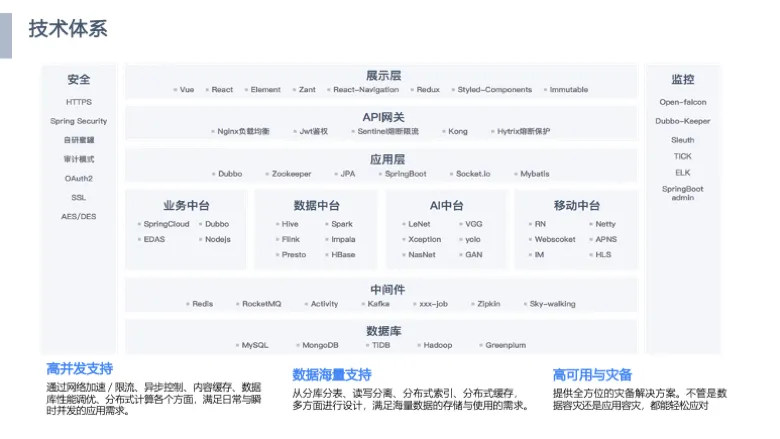Select the '移动中台' box heading

577,205
